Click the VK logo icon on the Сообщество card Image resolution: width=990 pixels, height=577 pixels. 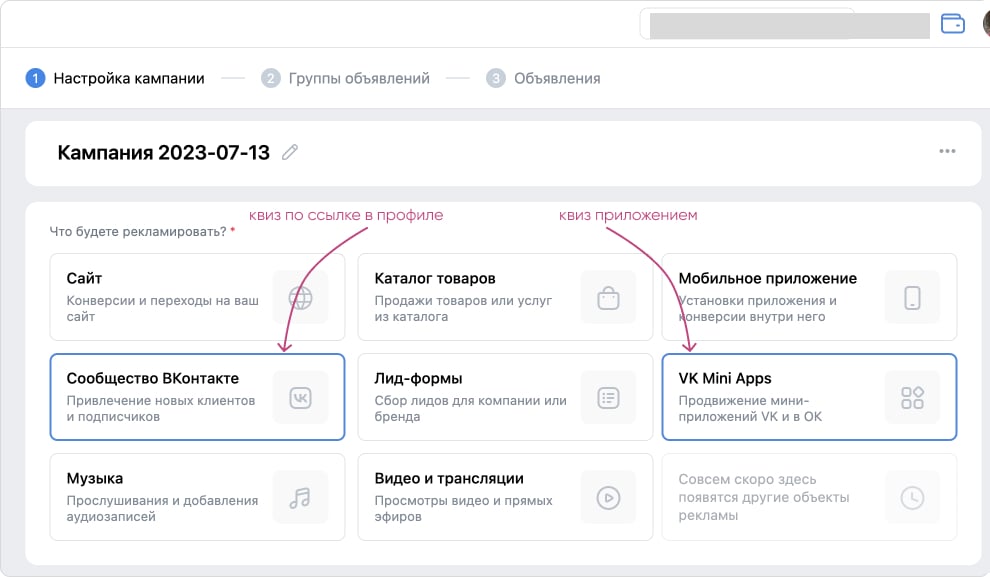click(300, 397)
